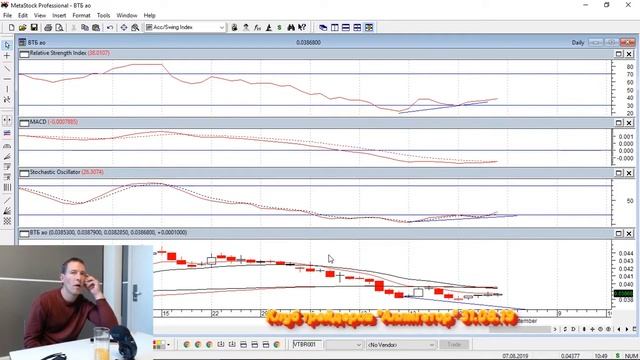The width and height of the screenshot is (640, 360).
Task: Click the color palette swatch icon
Action: tap(159, 345)
